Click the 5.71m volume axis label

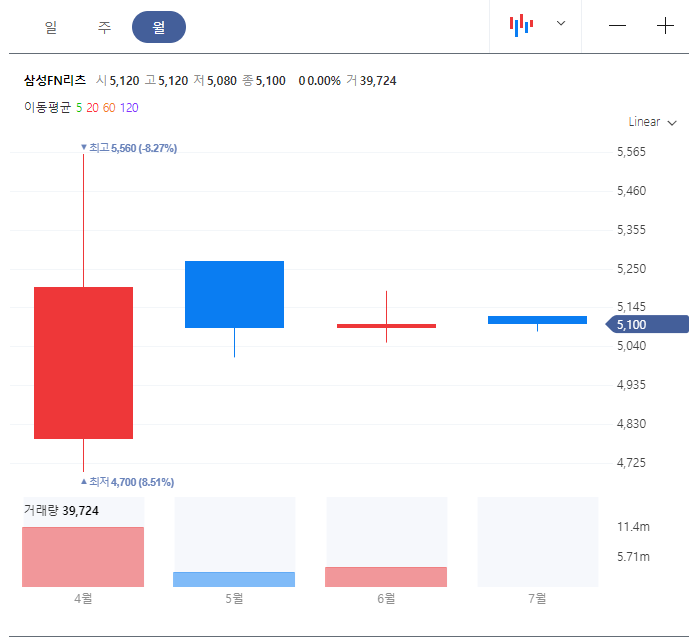click(633, 557)
